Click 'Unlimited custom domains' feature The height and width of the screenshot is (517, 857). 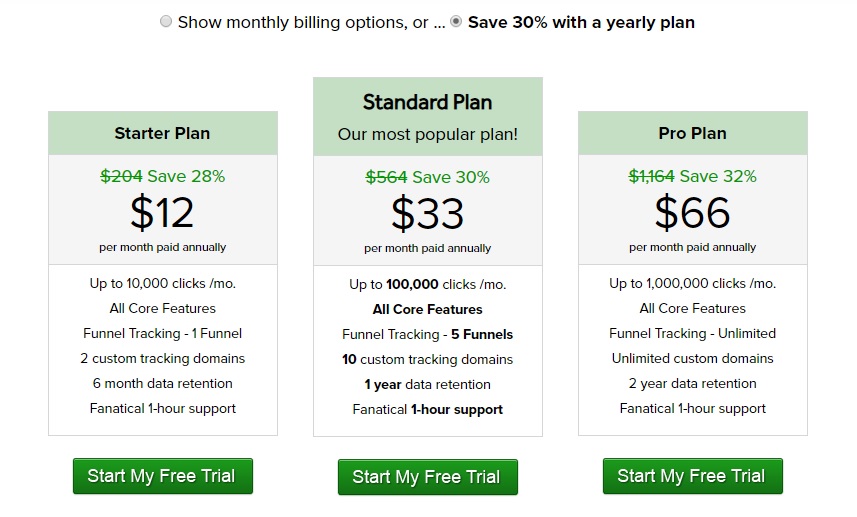[692, 358]
